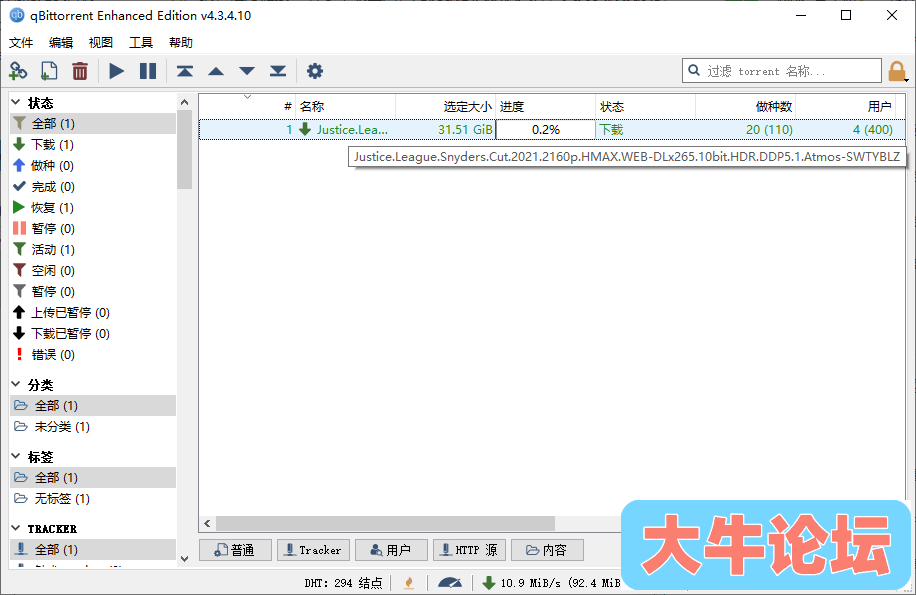Collapse the 标签 section
This screenshot has height=595, width=916.
click(16, 457)
